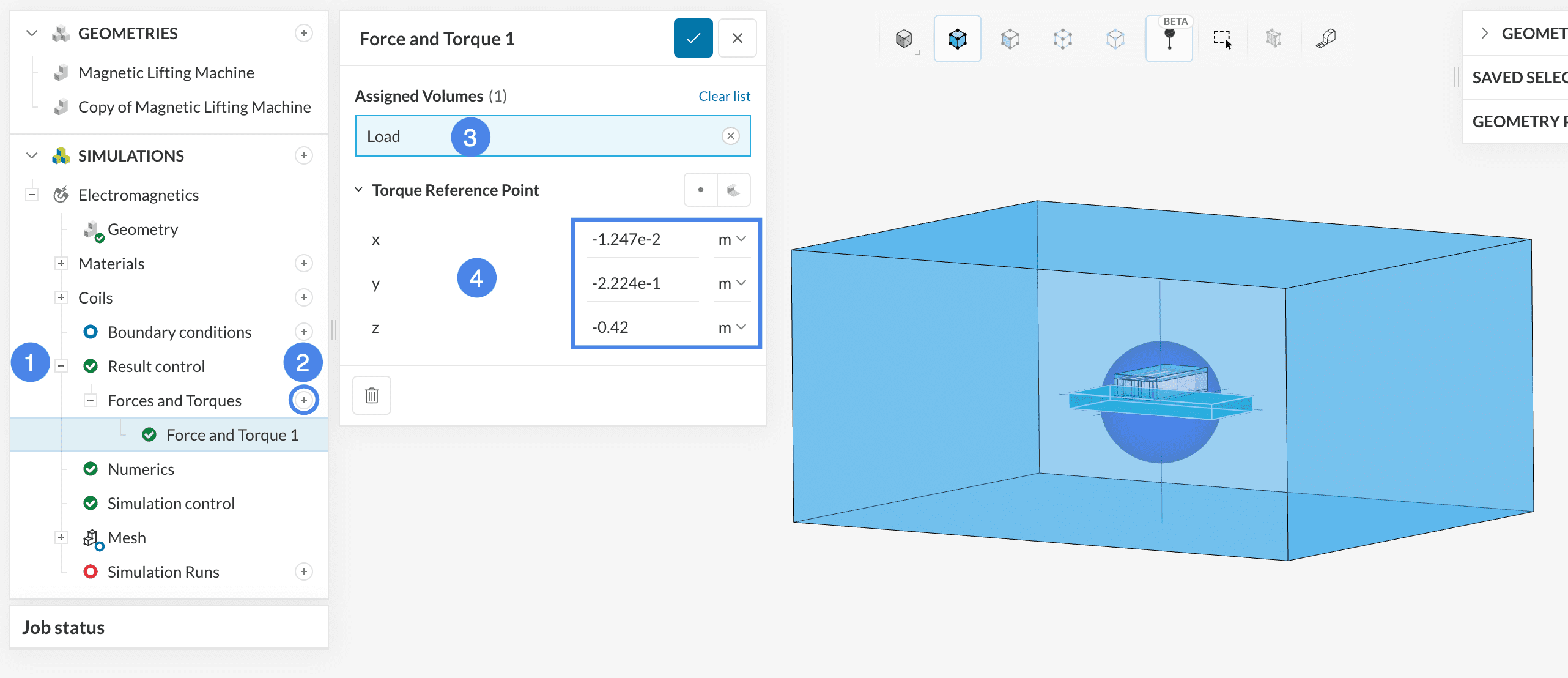Open the Numerics tree item

pyautogui.click(x=141, y=469)
